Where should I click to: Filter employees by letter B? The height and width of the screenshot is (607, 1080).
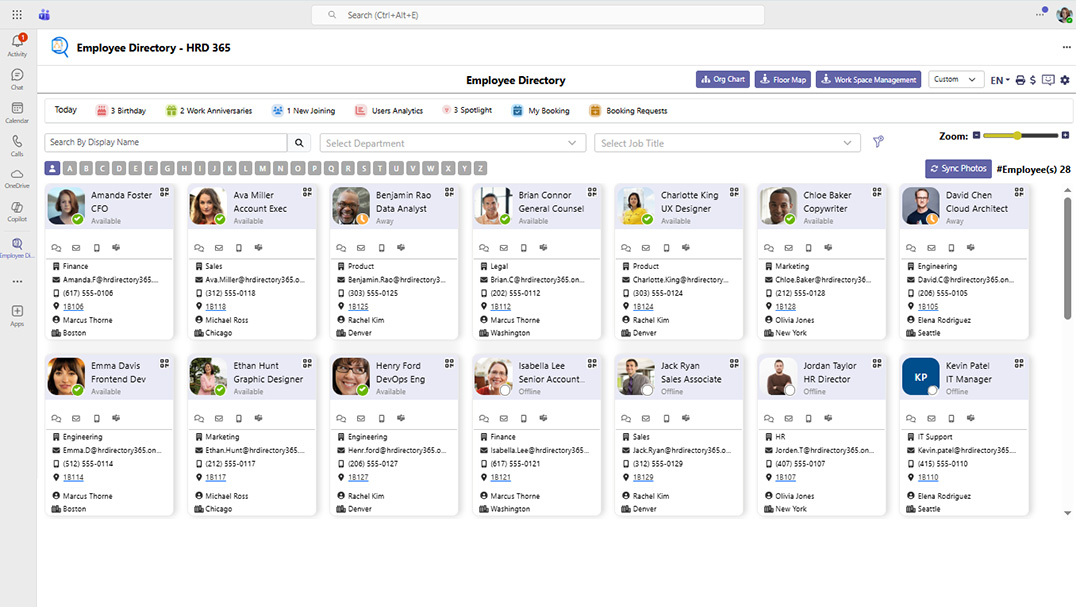pyautogui.click(x=86, y=169)
